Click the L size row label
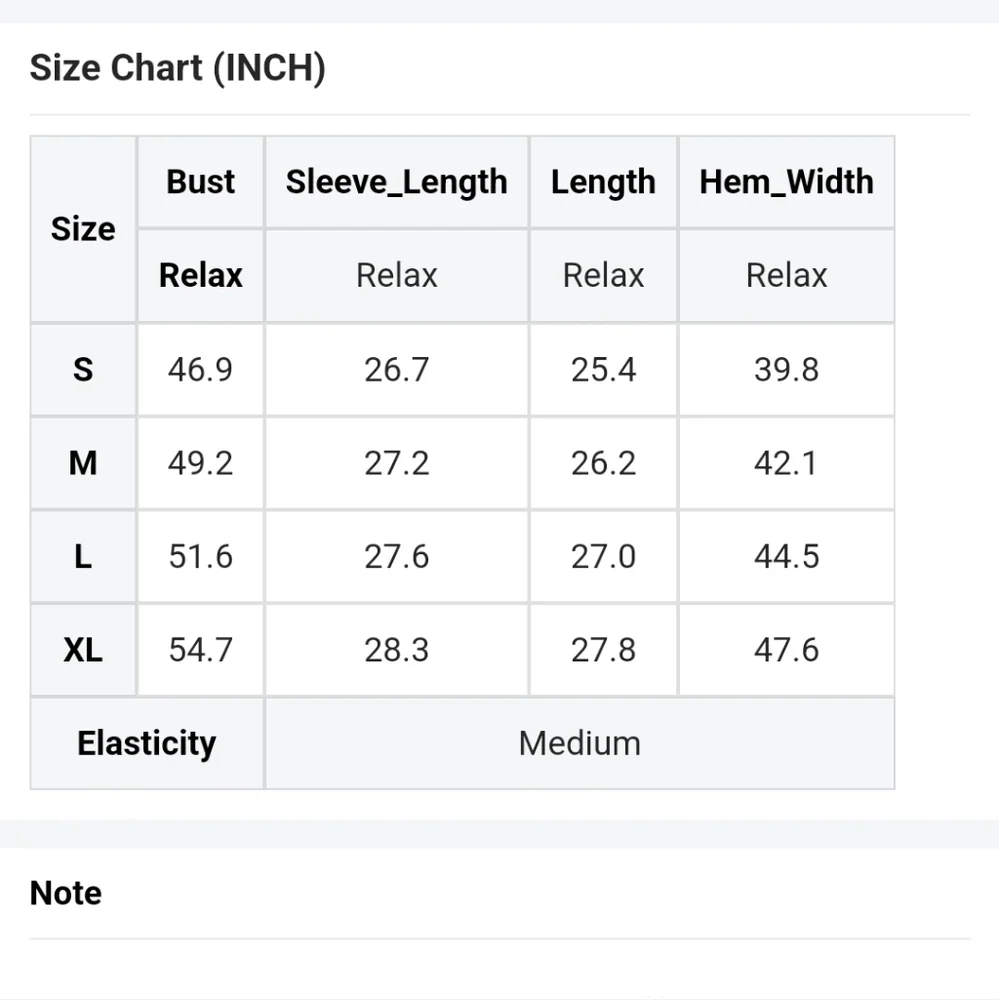Viewport: 999px width, 1000px height. [83, 556]
